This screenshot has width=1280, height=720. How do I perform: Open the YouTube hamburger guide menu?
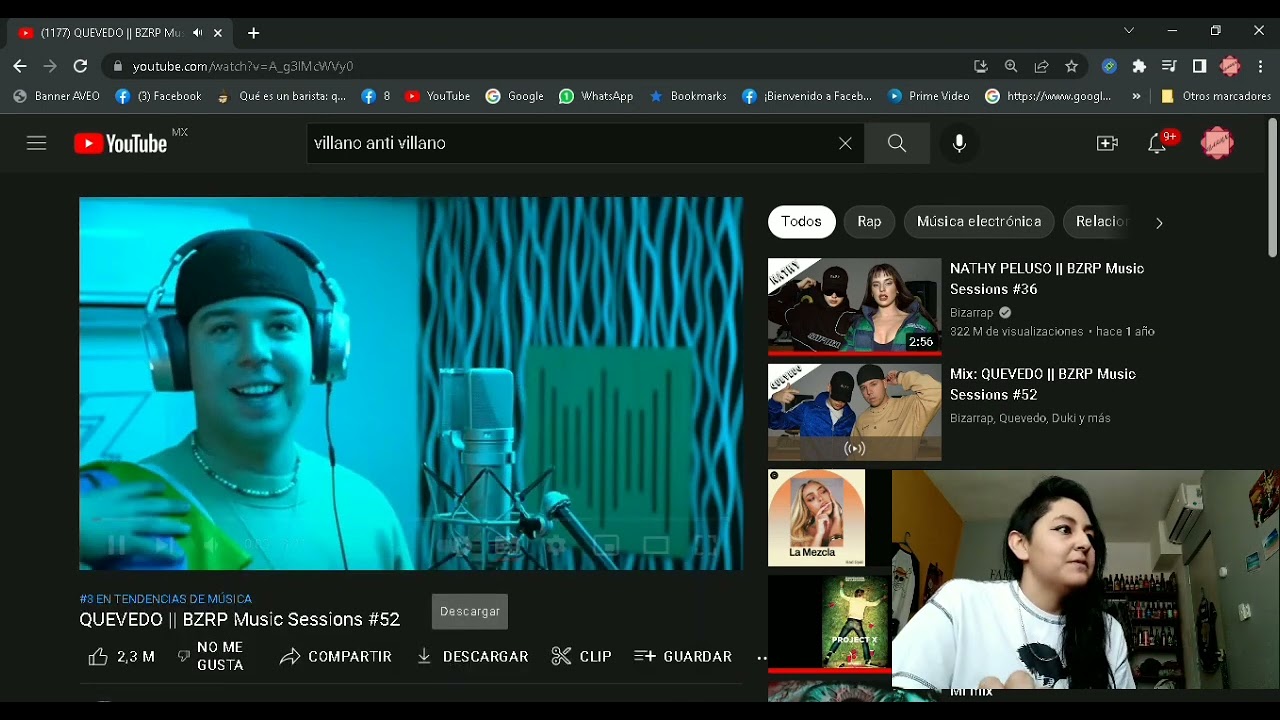pos(37,143)
